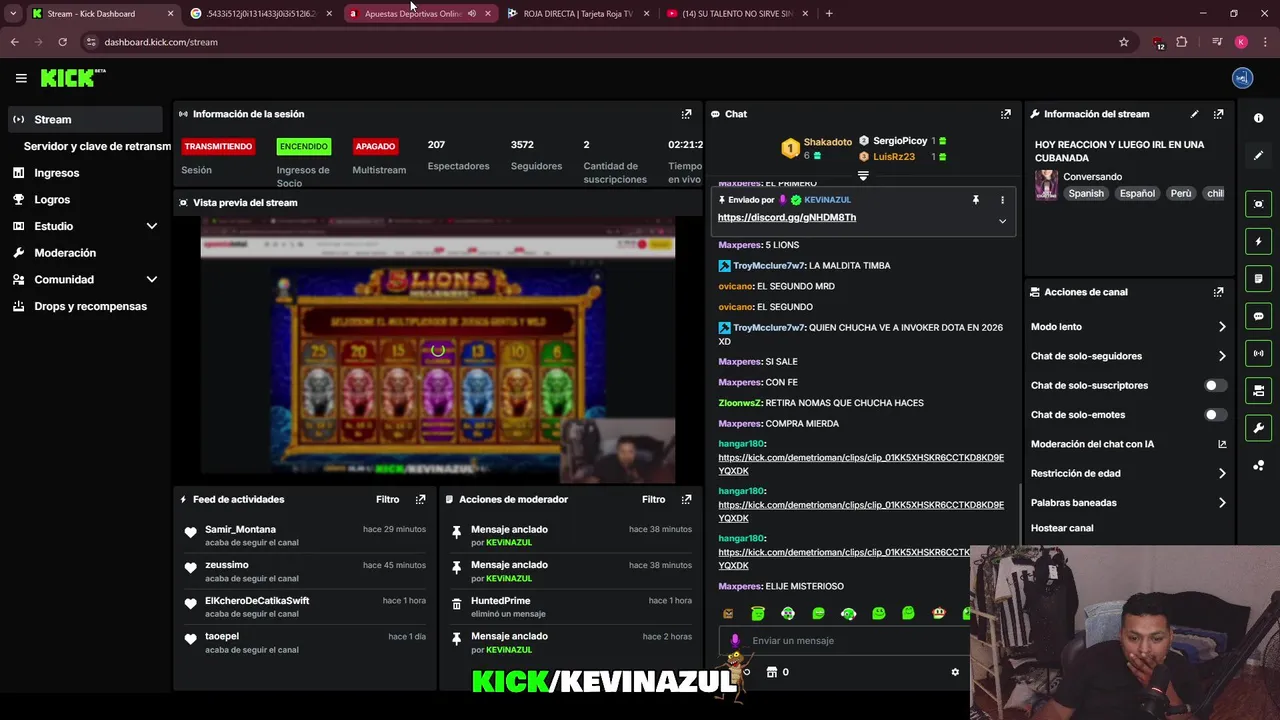Toggle Chat de solo-emotes switch
The height and width of the screenshot is (720, 1280).
(x=1215, y=414)
